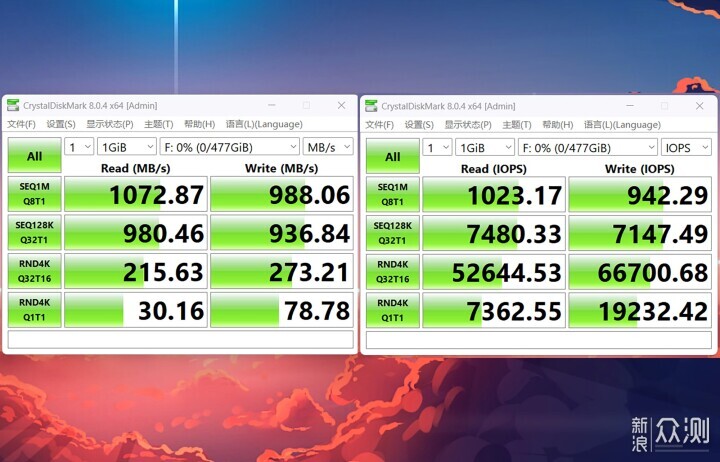Screen dimensions: 720x462
Task: Click the 7480.33 IOPS read result
Action: [x=494, y=233]
